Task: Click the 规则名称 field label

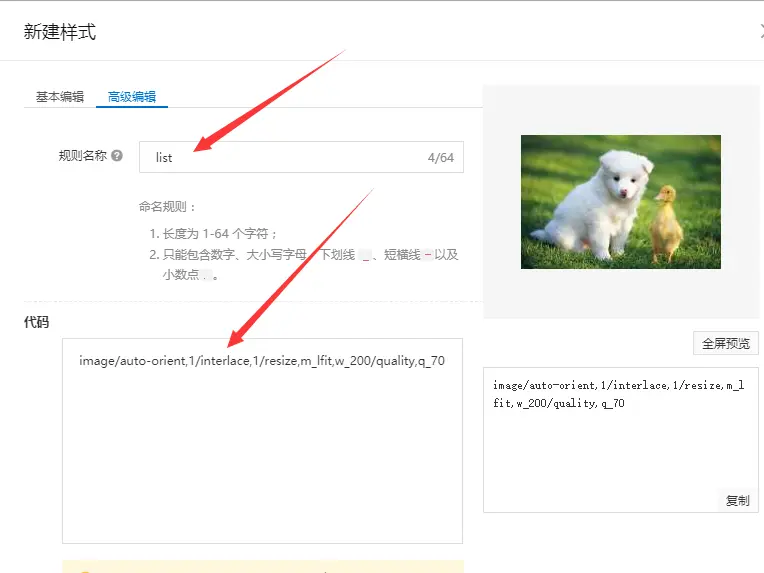Action: 82,156
